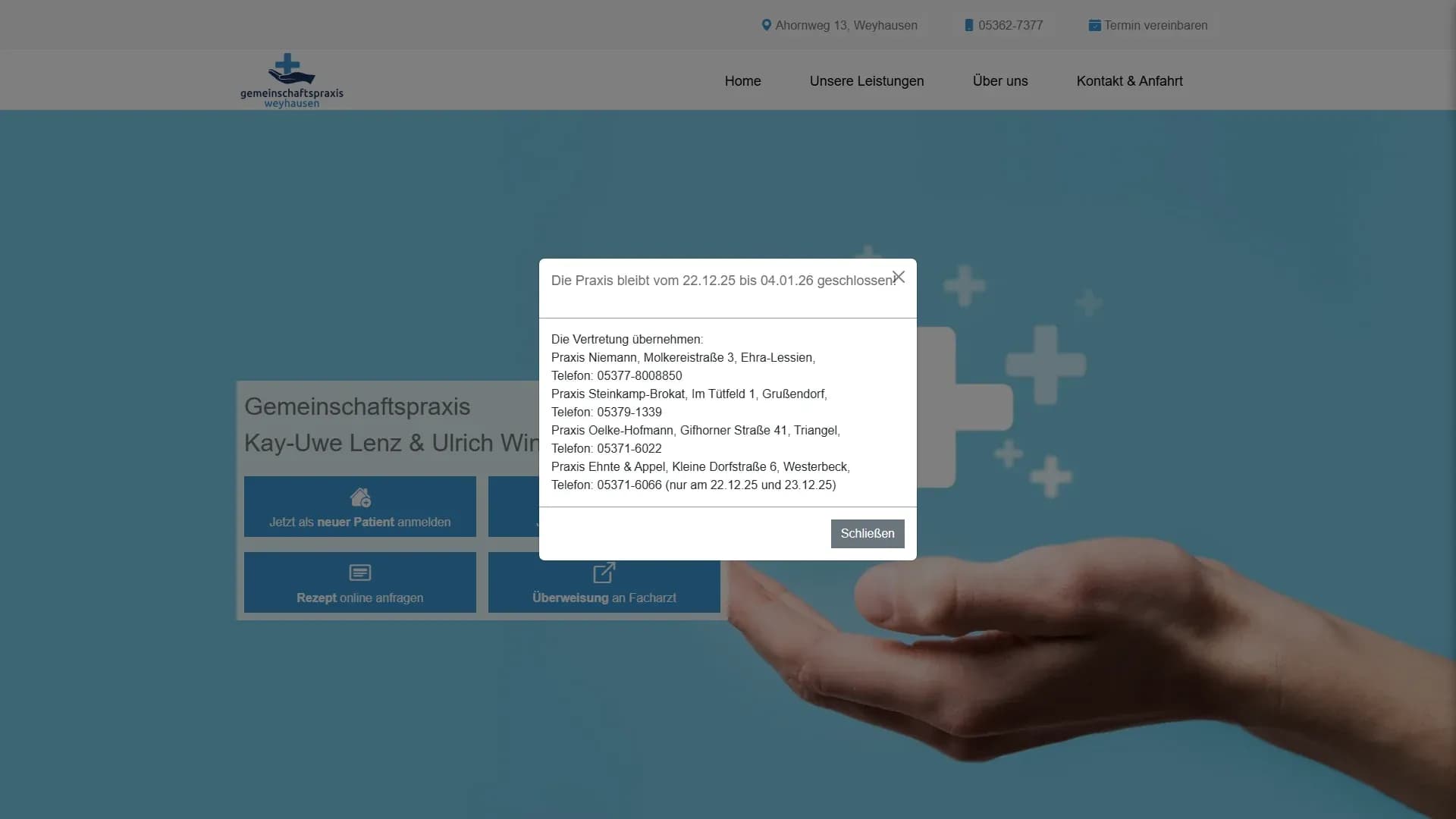This screenshot has width=1456, height=819.
Task: Click the address Ahornweg 13, Weyhausen
Action: (x=846, y=25)
